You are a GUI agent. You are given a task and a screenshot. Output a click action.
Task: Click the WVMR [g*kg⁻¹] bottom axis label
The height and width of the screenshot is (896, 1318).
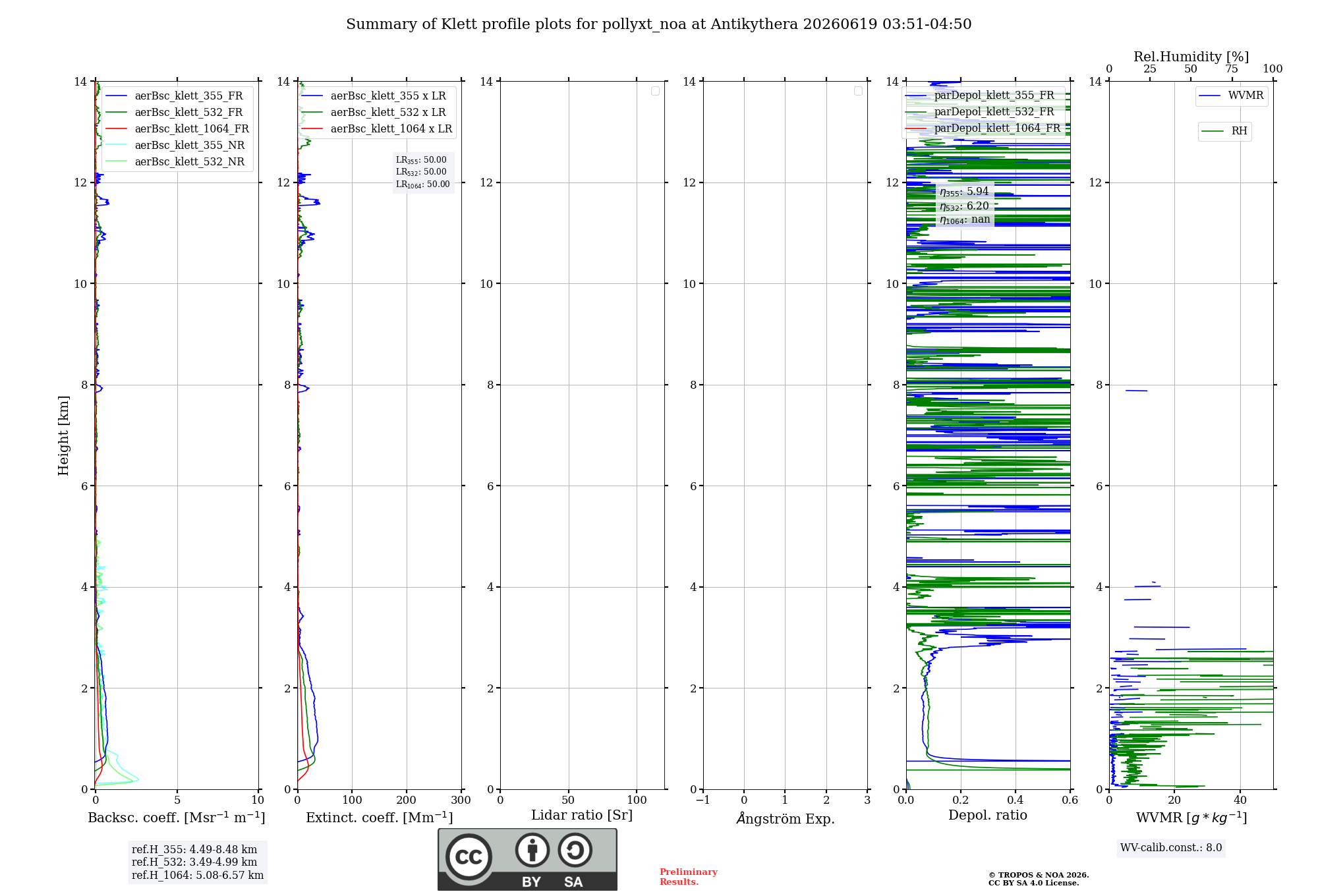pos(1191,818)
